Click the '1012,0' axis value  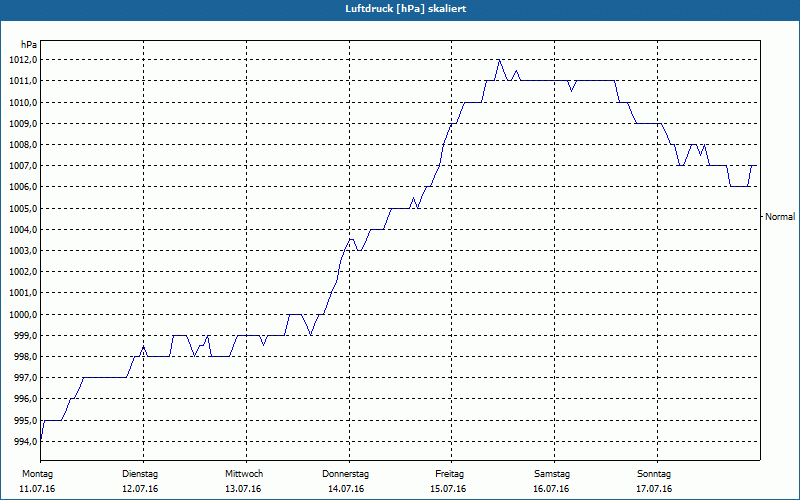23,60
